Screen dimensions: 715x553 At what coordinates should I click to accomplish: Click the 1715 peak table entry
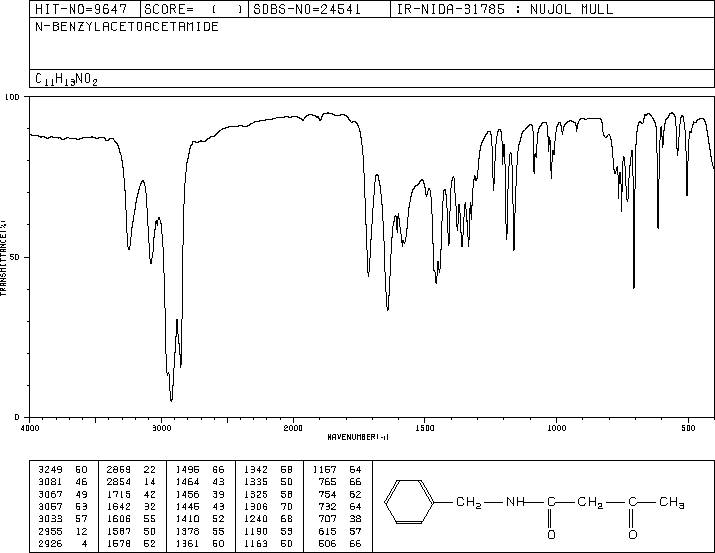click(119, 494)
